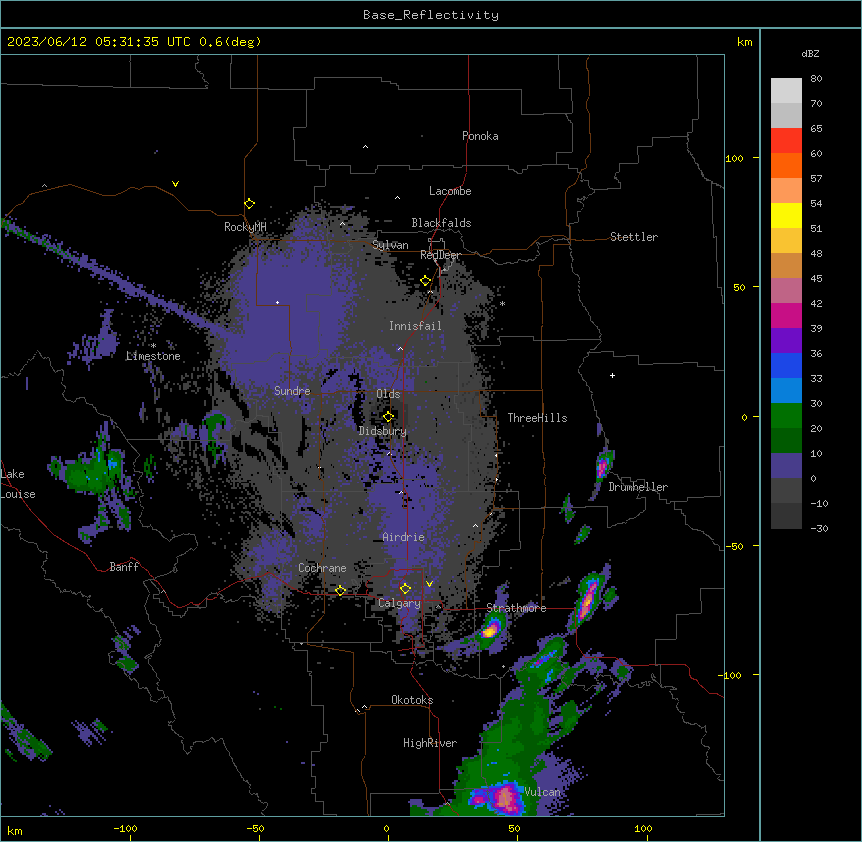Choose the light gray 70-80 dBZ swatch

click(786, 90)
